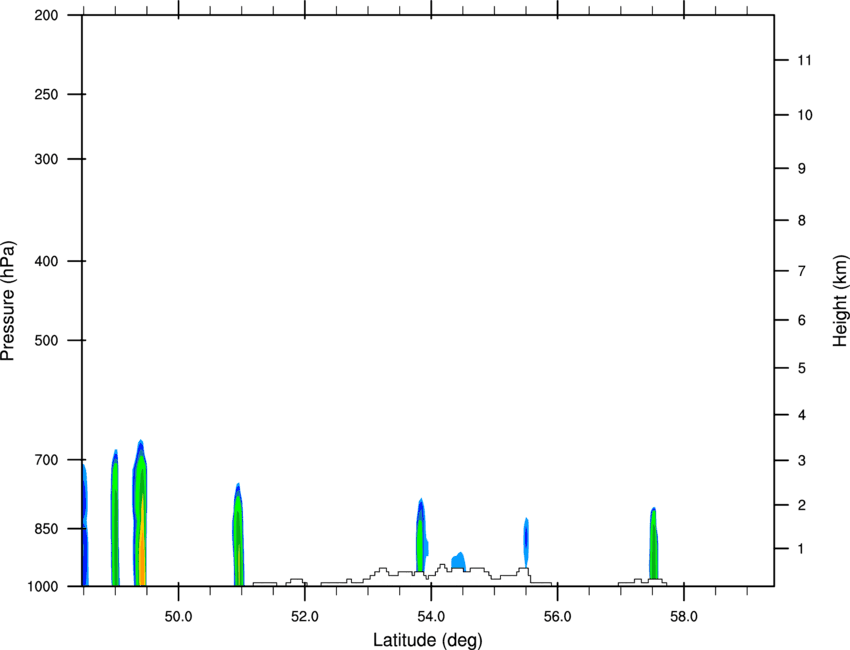
Task: Click pressure tick label 1000
Action: click(x=43, y=587)
